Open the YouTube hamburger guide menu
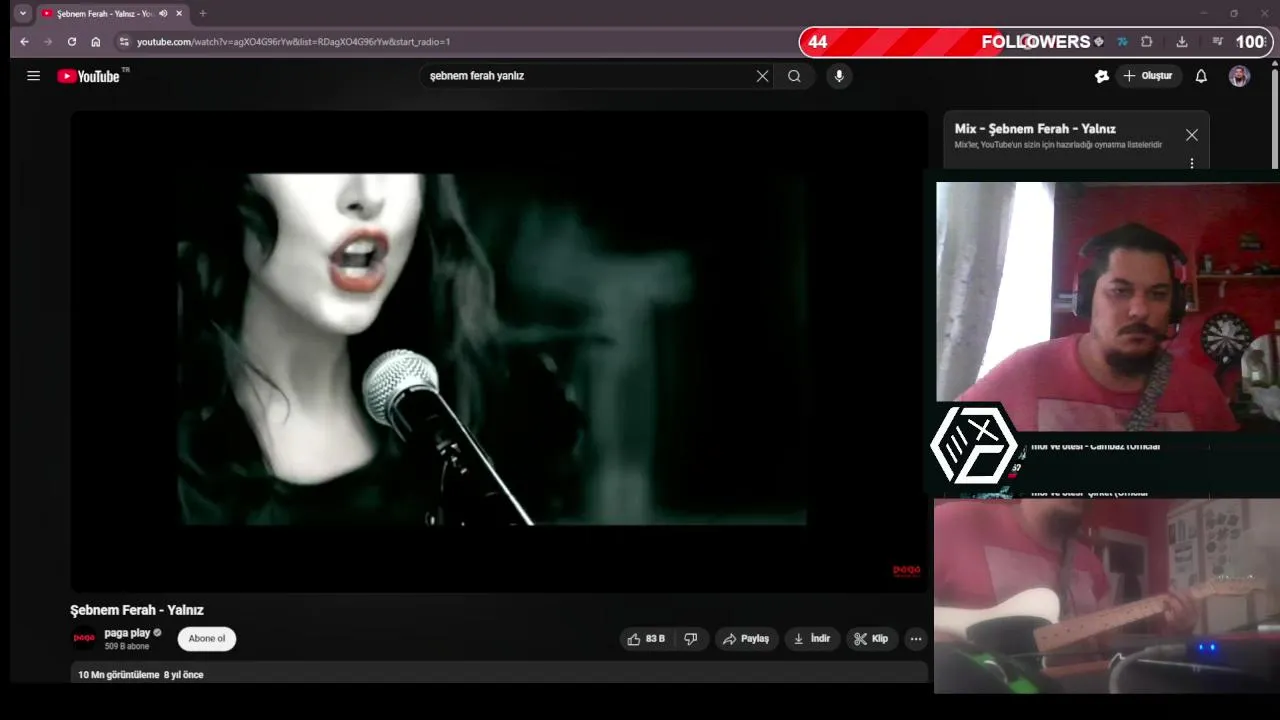This screenshot has width=1280, height=720. 33,76
